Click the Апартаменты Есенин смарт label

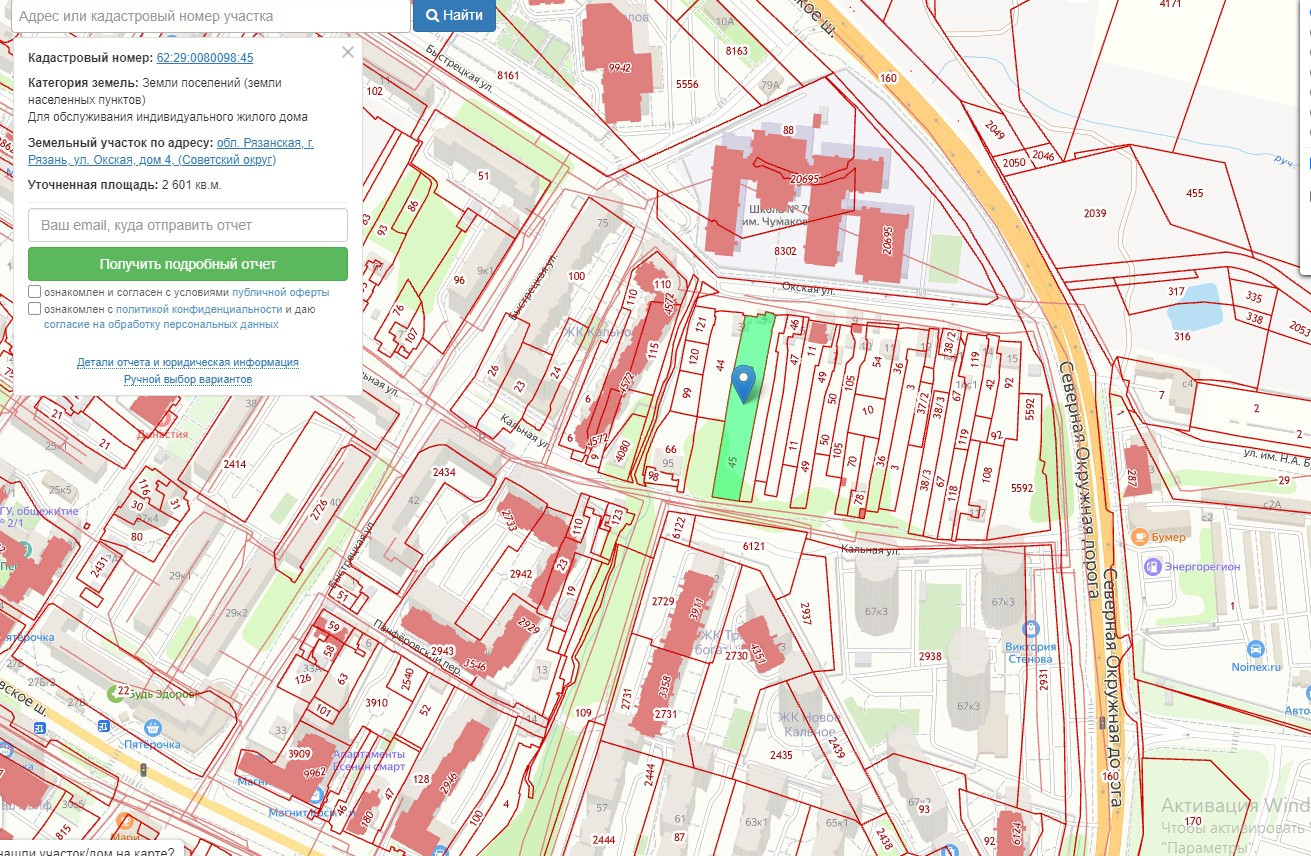pyautogui.click(x=368, y=760)
